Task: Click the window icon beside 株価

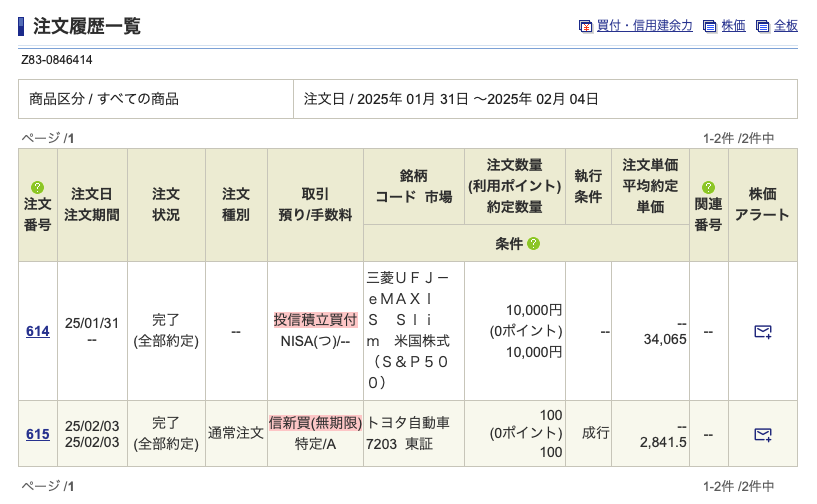Action: click(710, 27)
